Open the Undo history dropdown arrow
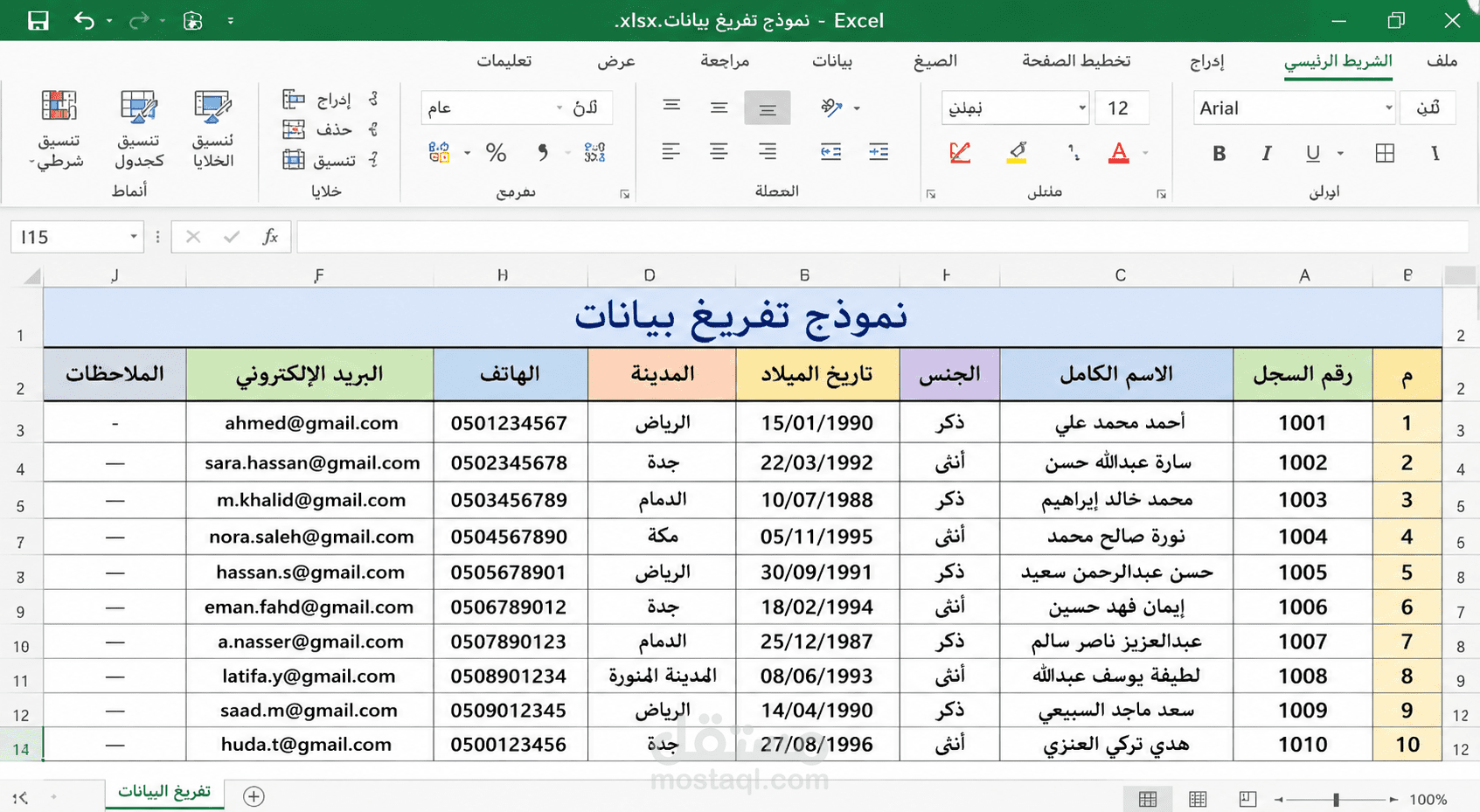 pyautogui.click(x=109, y=20)
